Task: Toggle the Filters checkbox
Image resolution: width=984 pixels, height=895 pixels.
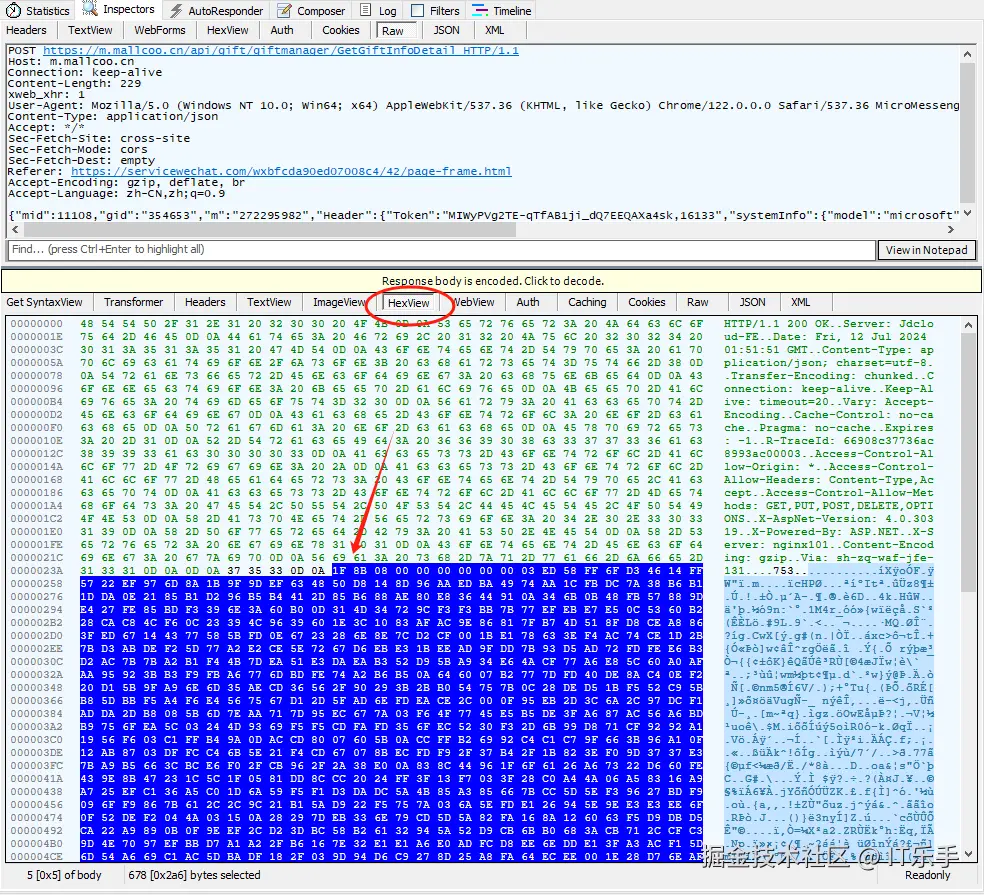Action: [x=417, y=11]
